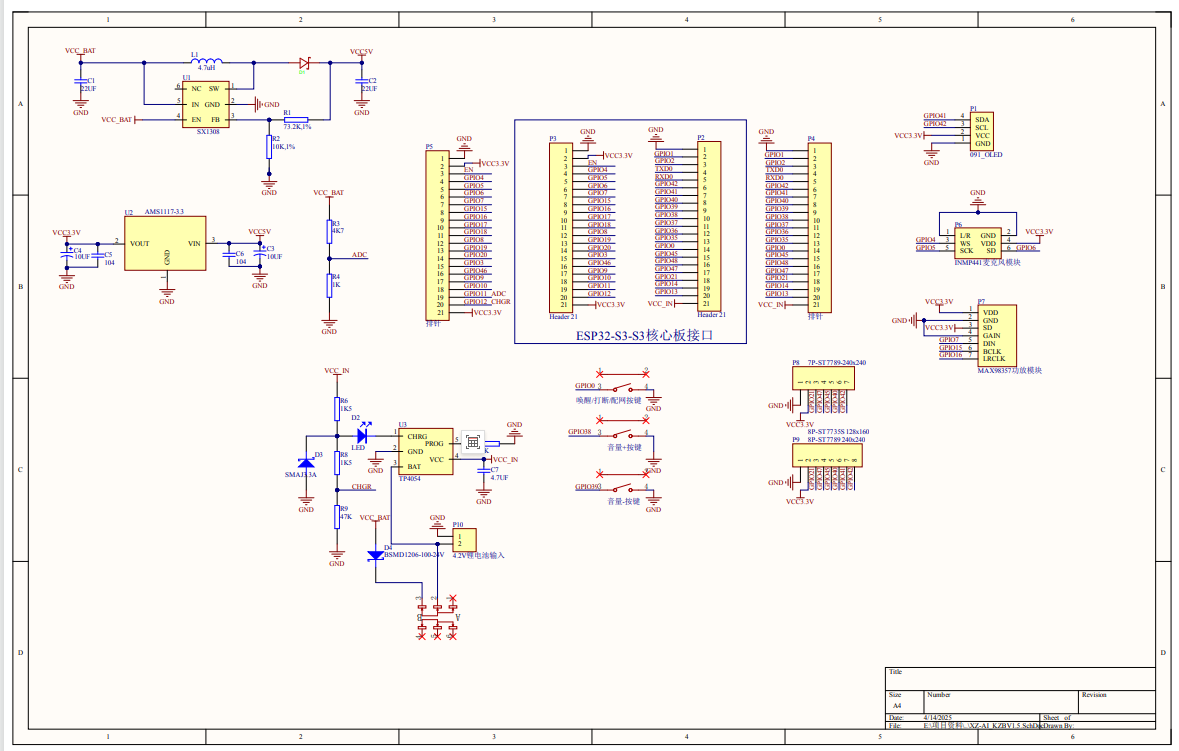Image resolution: width=1179 pixels, height=751 pixels.
Task: Select the blue LED symbol D2
Action: [x=362, y=436]
